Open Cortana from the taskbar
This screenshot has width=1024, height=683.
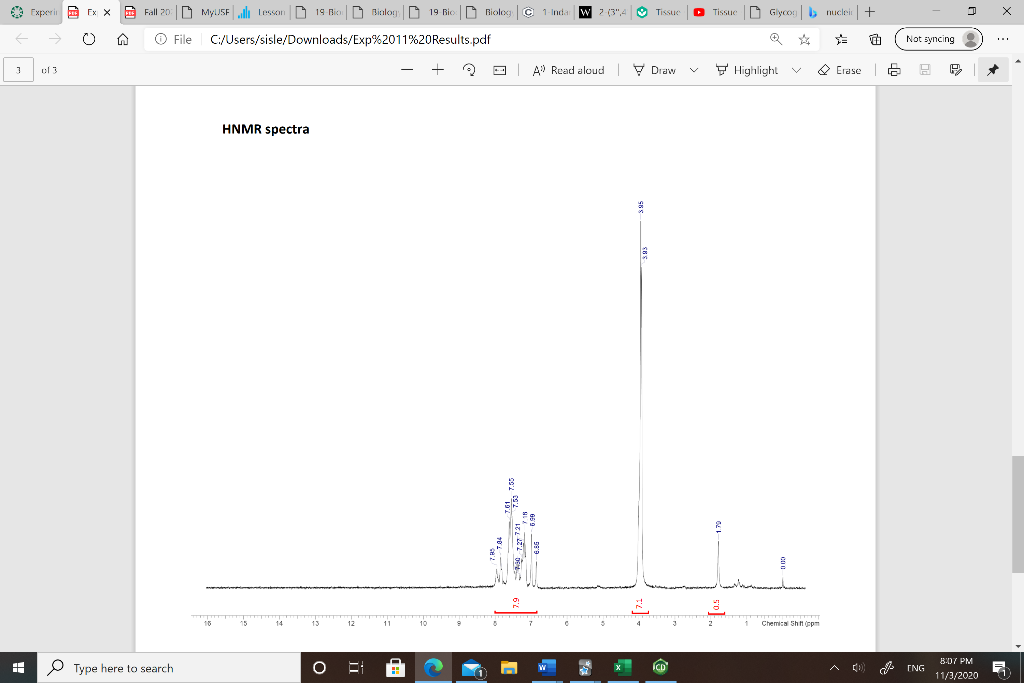tap(319, 667)
